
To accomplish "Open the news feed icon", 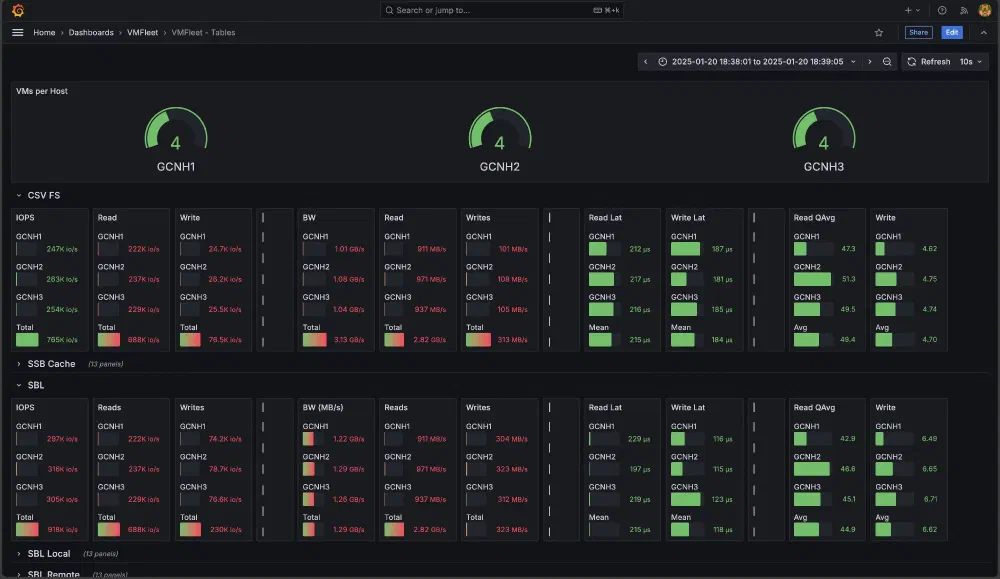I will [964, 10].
